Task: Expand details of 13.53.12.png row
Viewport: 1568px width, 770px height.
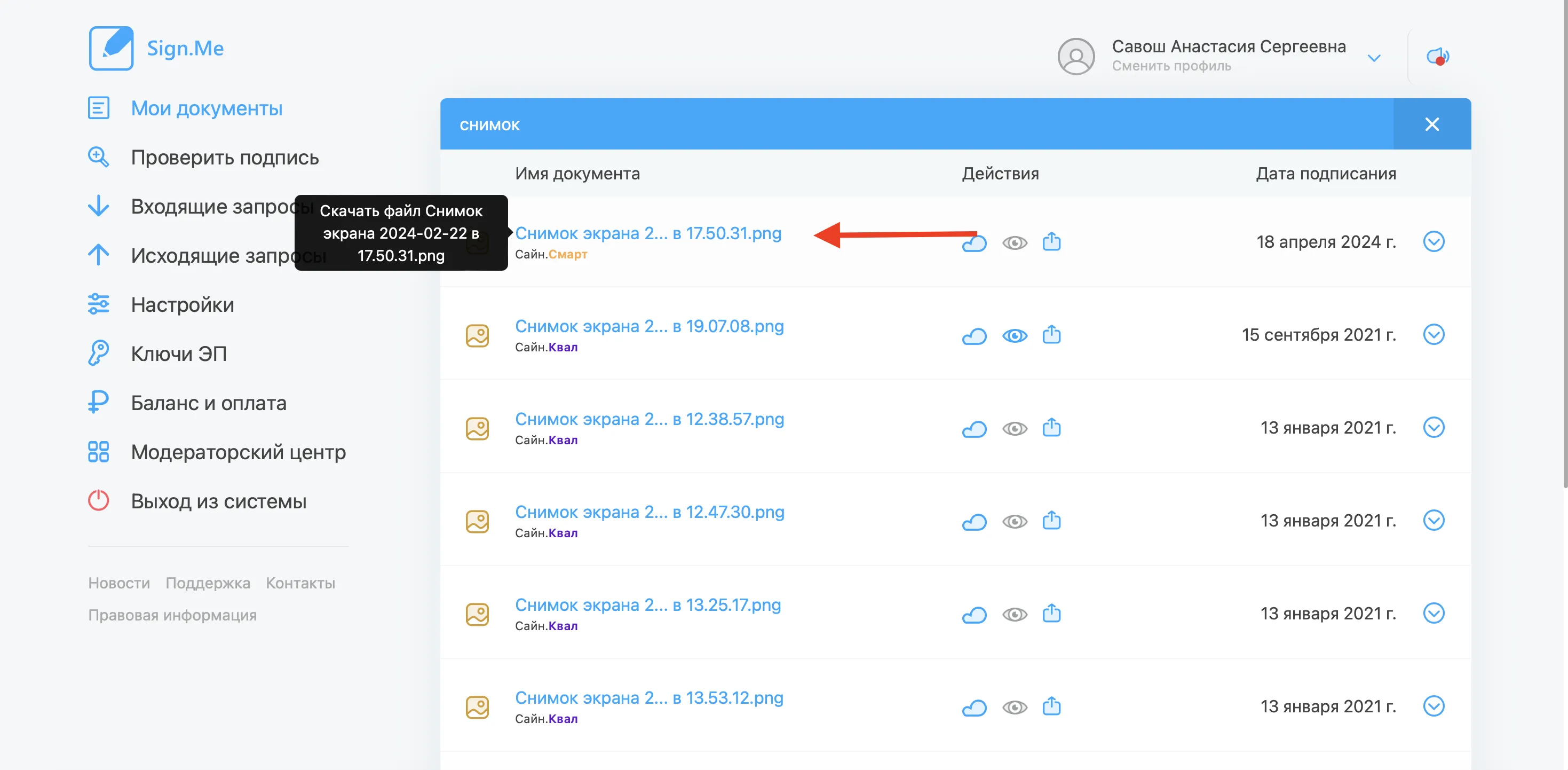Action: (x=1434, y=706)
